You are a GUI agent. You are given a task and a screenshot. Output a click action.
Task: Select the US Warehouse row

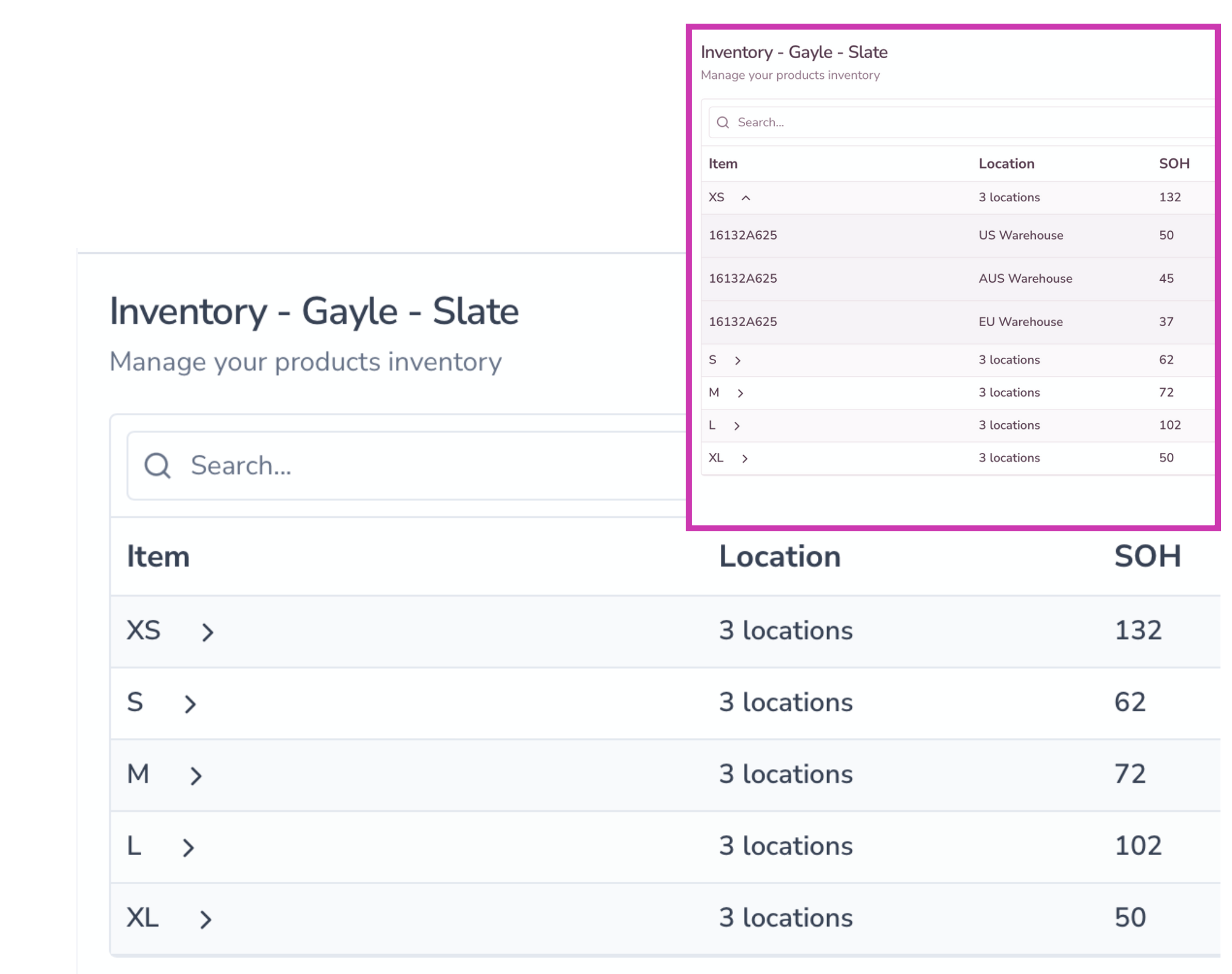pos(1020,235)
